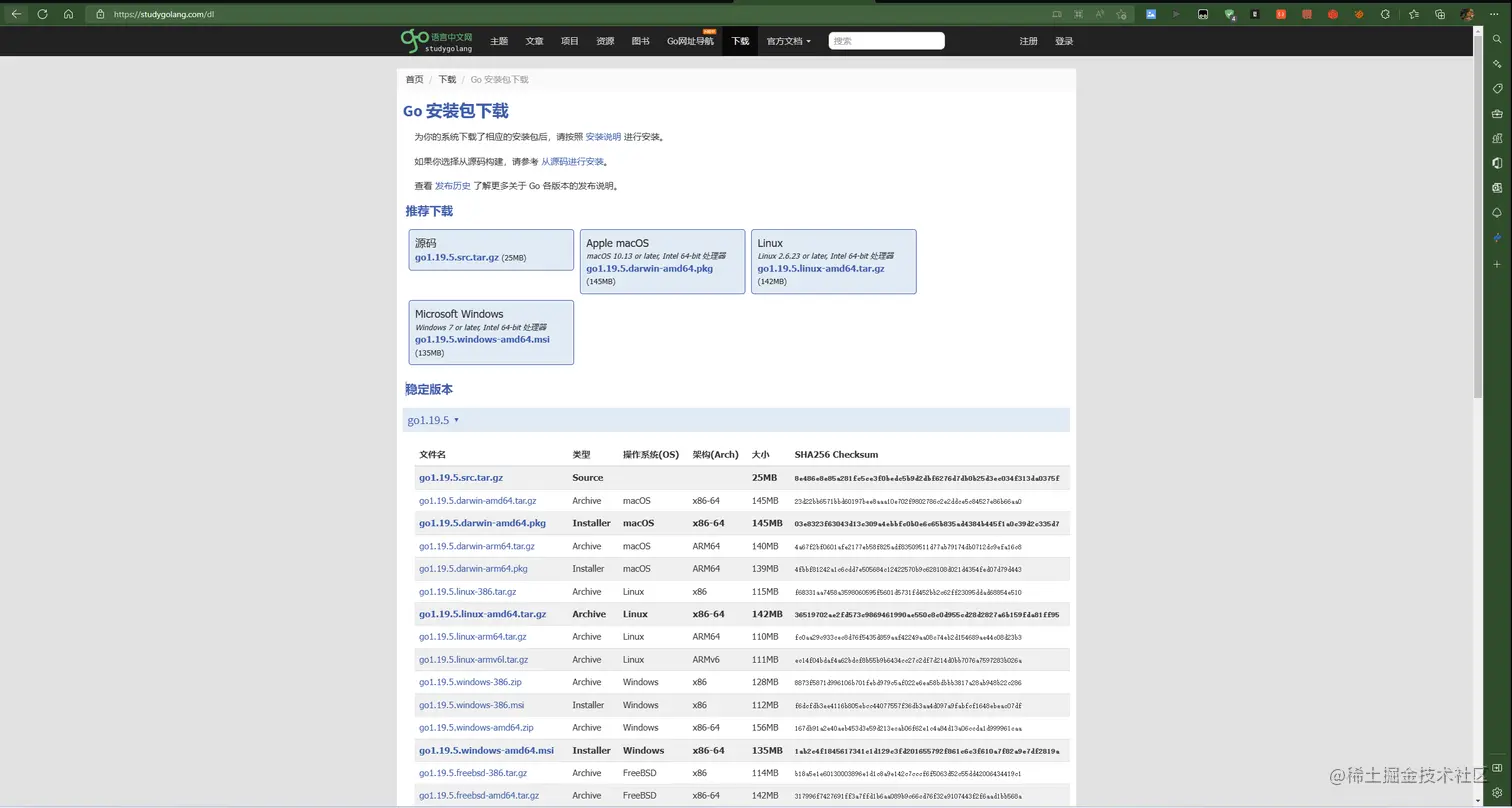Click the 登录 link
Viewport: 1512px width, 808px height.
[x=1064, y=41]
